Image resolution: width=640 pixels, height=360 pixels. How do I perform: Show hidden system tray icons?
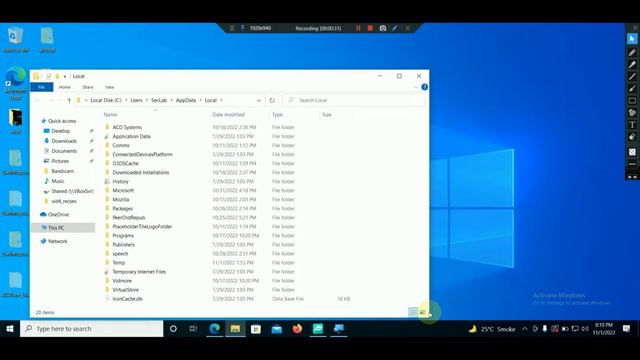click(525, 329)
